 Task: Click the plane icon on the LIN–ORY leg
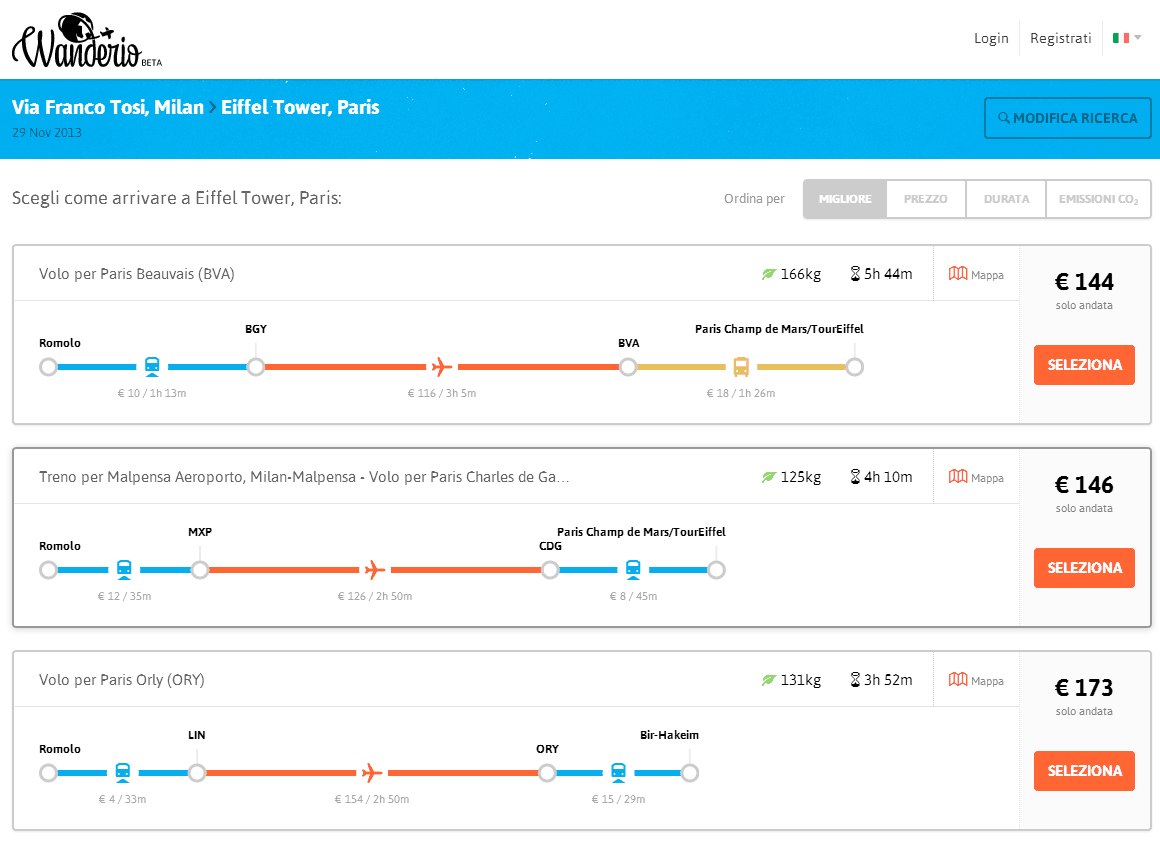[x=372, y=772]
